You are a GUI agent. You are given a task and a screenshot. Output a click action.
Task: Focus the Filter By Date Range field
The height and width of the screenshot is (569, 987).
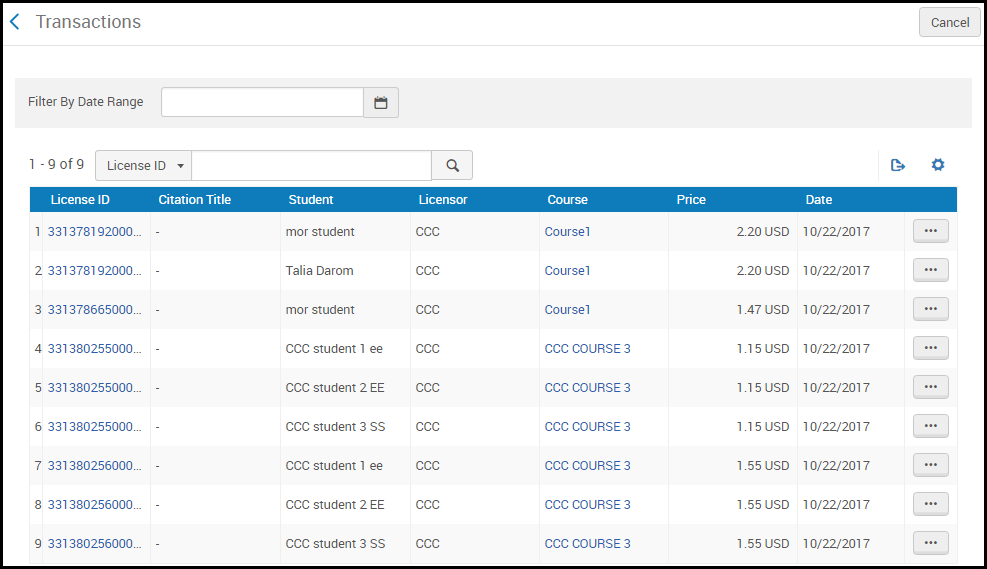point(262,103)
